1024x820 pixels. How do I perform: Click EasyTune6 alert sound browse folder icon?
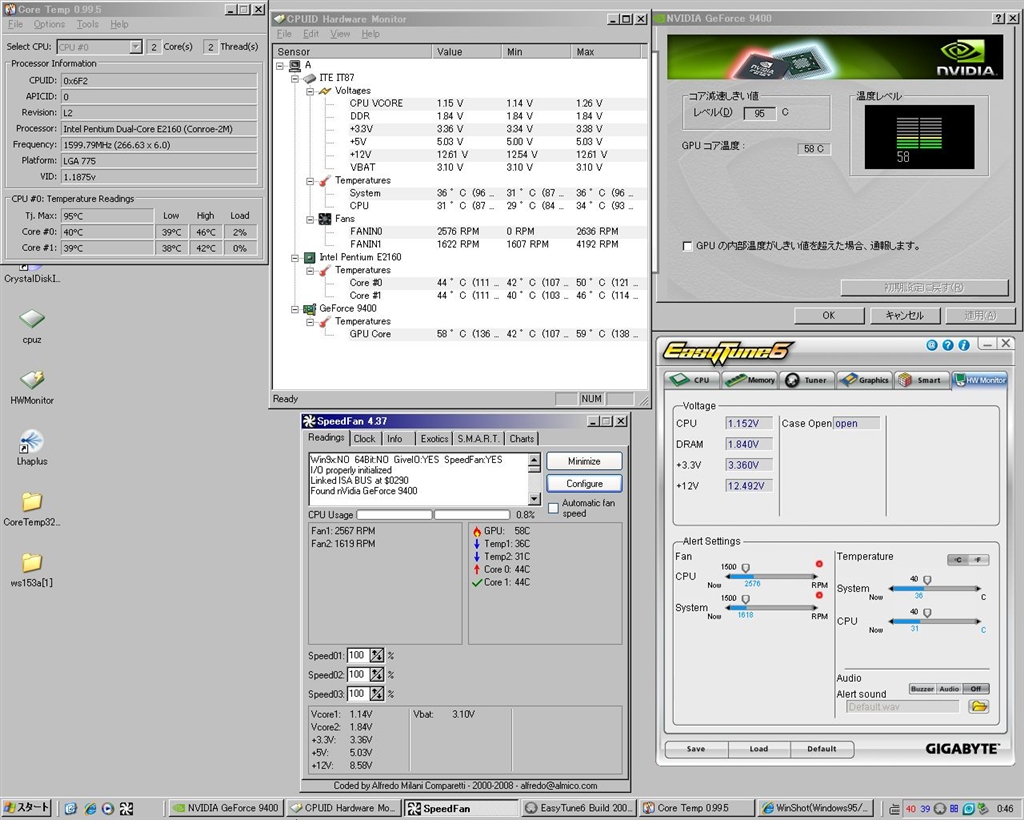click(x=979, y=706)
